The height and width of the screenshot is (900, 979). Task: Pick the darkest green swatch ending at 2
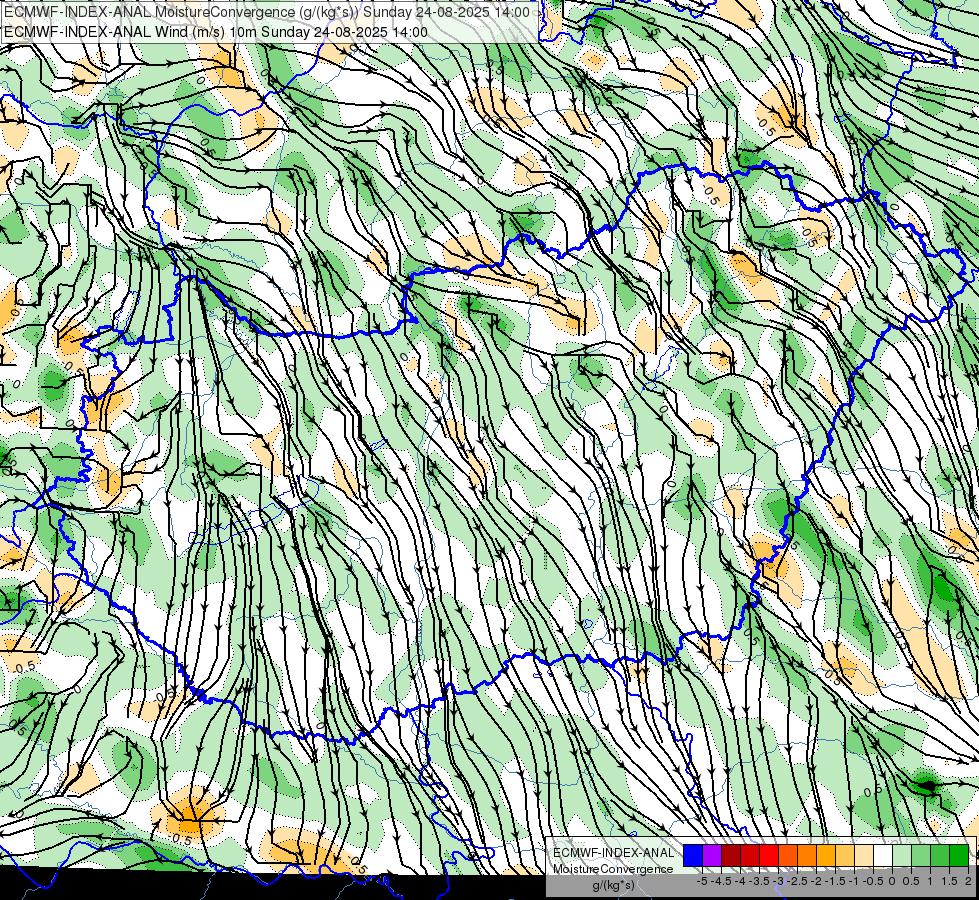pyautogui.click(x=959, y=856)
